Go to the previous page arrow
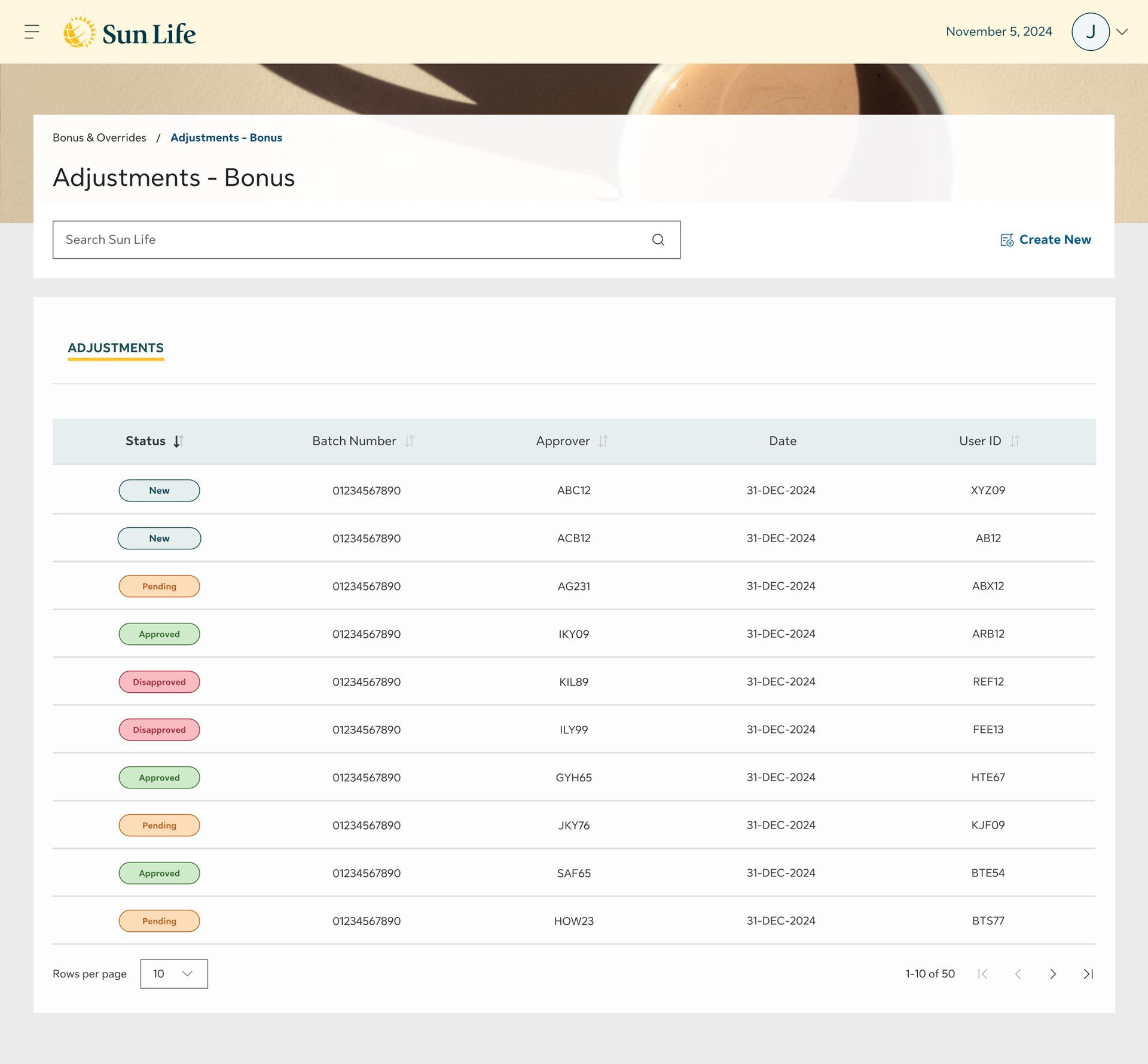 (1018, 974)
